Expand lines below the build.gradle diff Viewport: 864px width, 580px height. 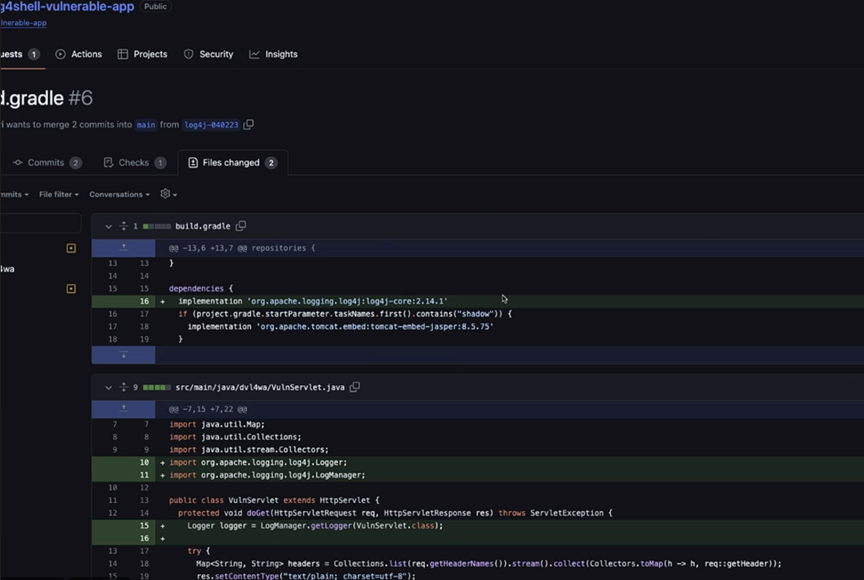point(123,355)
